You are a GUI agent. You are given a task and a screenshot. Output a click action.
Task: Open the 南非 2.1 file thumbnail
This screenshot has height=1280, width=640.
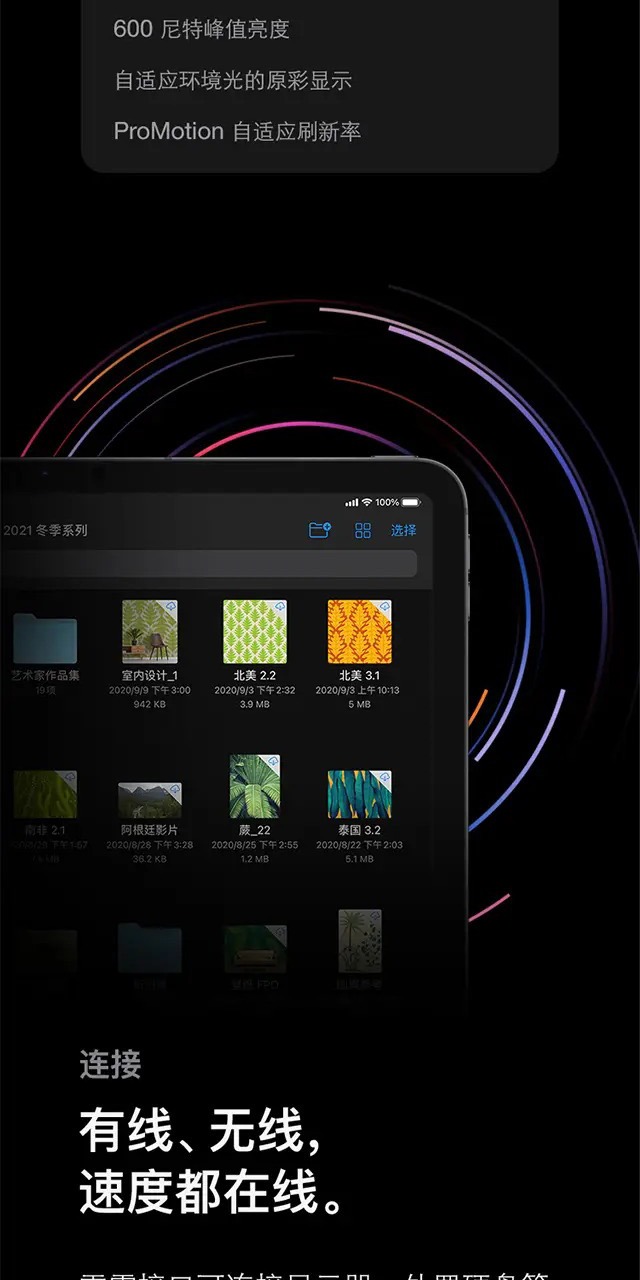point(45,794)
